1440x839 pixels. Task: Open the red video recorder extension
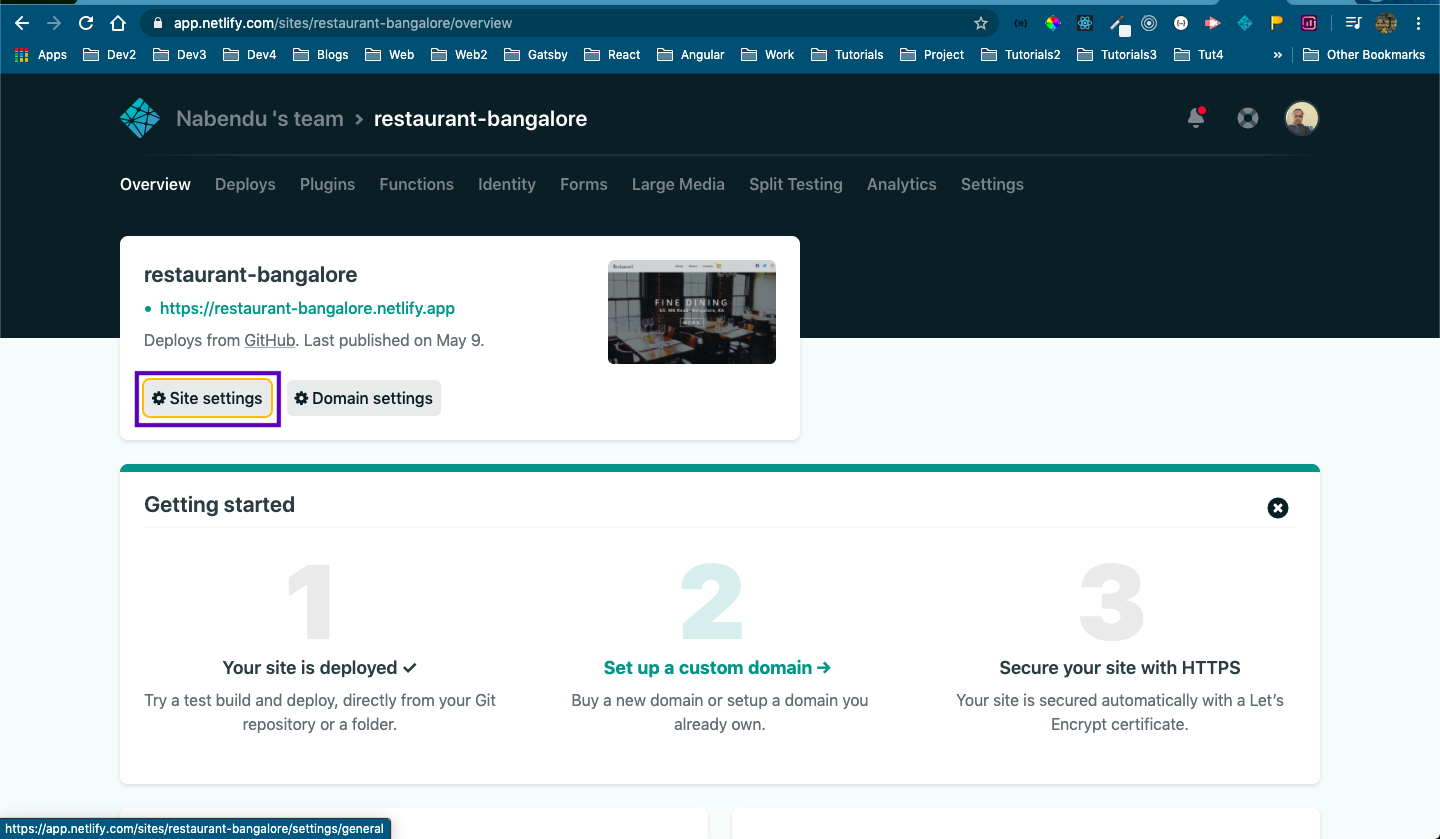pyautogui.click(x=1212, y=23)
